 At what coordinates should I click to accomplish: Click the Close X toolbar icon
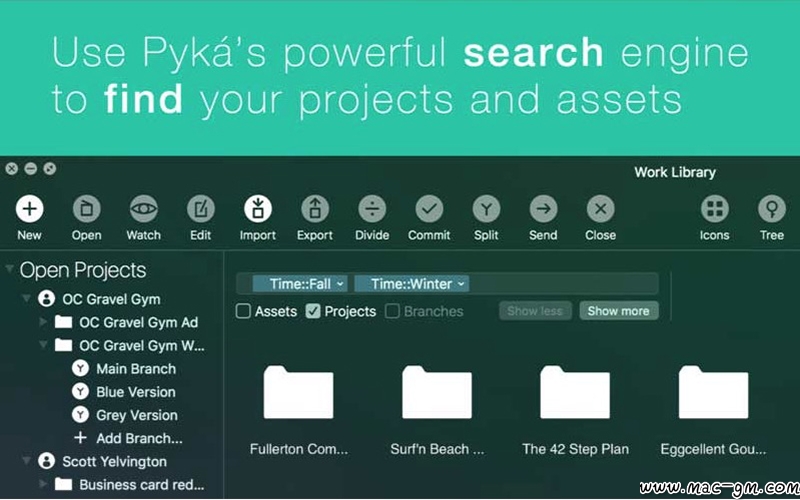point(601,209)
